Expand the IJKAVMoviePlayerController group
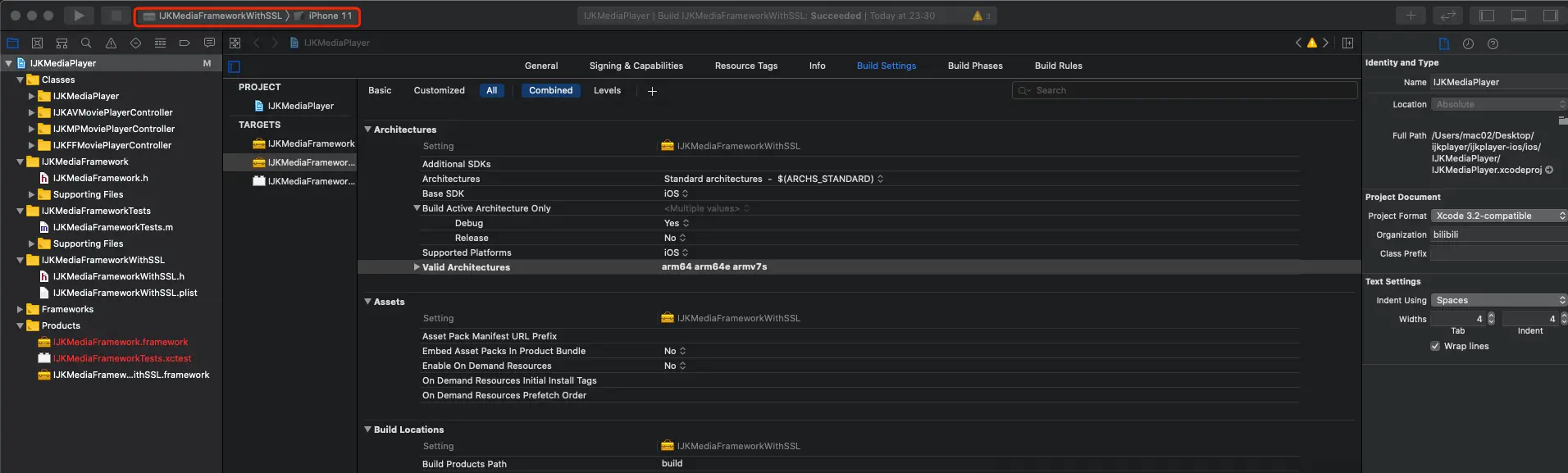Screen dimensions: 1568x473 [32, 112]
